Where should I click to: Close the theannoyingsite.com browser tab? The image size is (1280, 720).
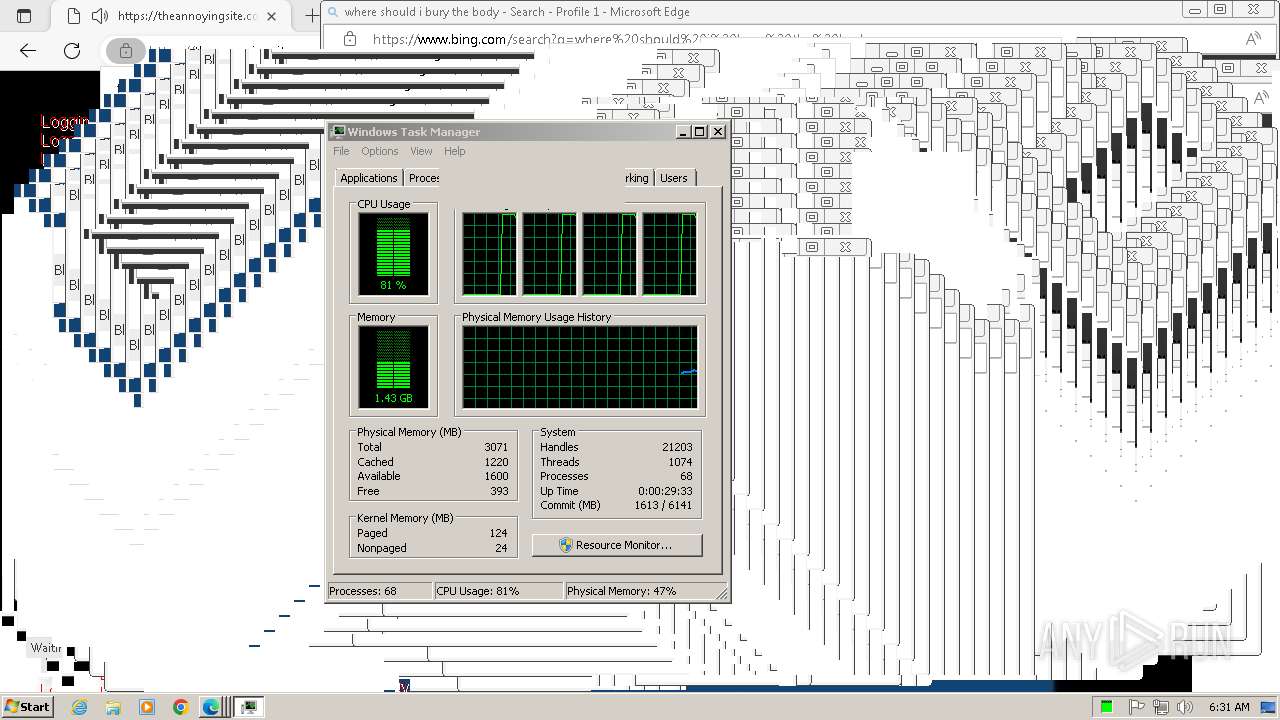click(x=272, y=16)
